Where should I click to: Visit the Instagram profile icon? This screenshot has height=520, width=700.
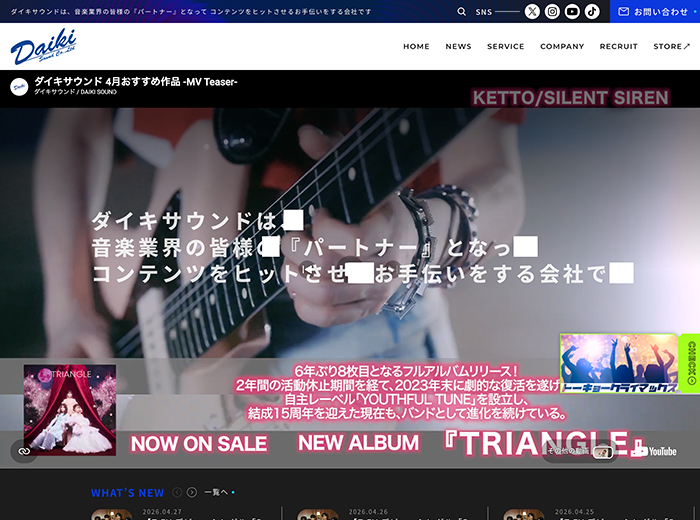[552, 12]
